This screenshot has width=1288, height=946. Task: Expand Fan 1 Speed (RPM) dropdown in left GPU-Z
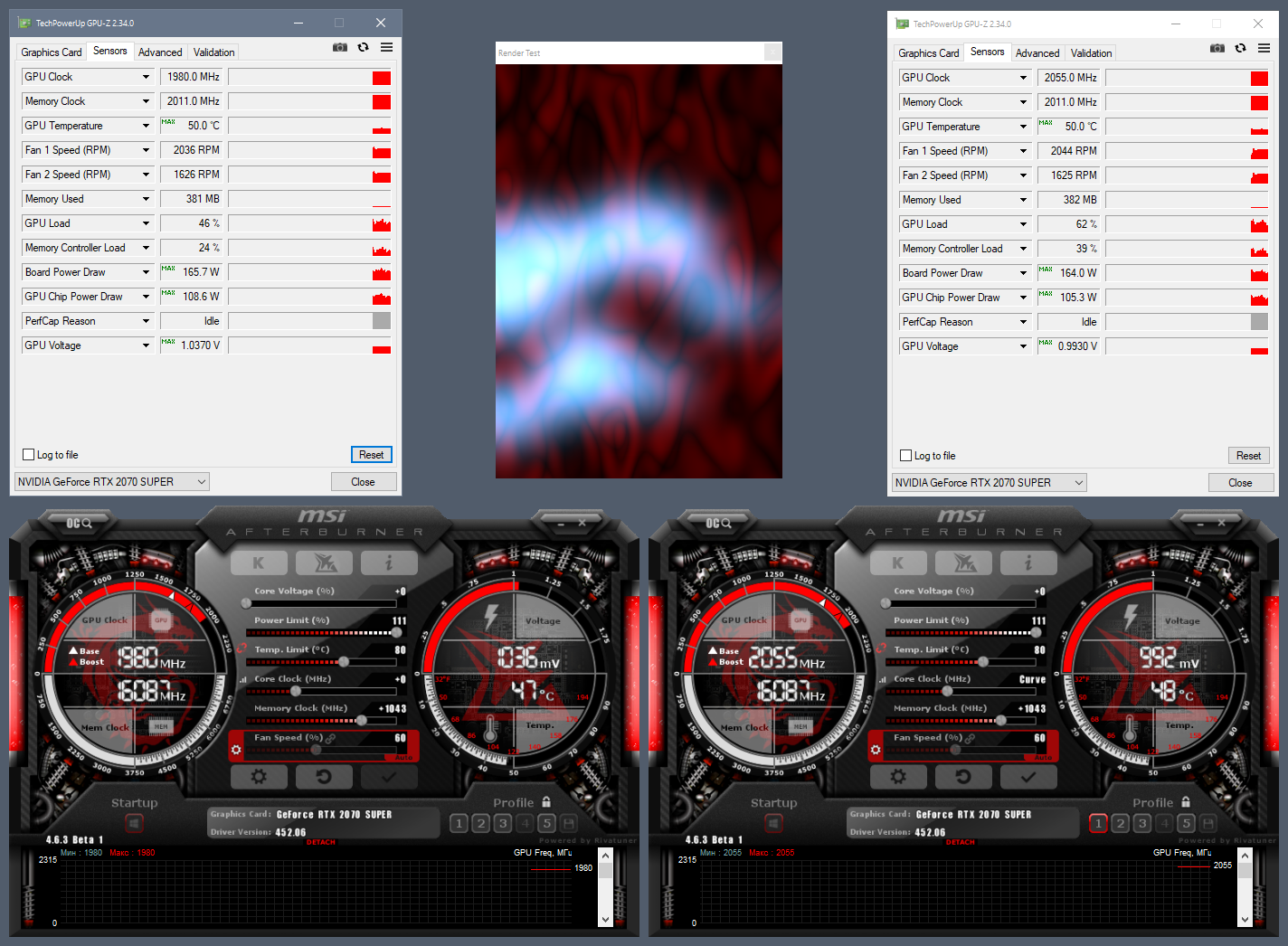(x=146, y=150)
